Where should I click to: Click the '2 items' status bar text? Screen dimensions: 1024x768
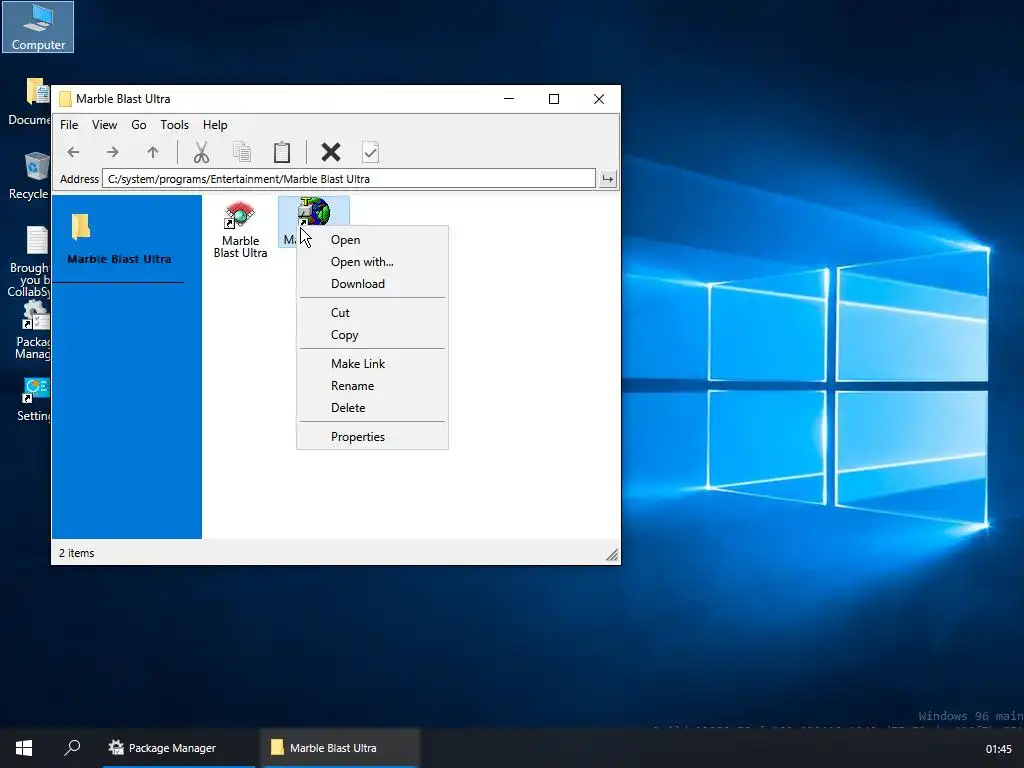tap(76, 553)
